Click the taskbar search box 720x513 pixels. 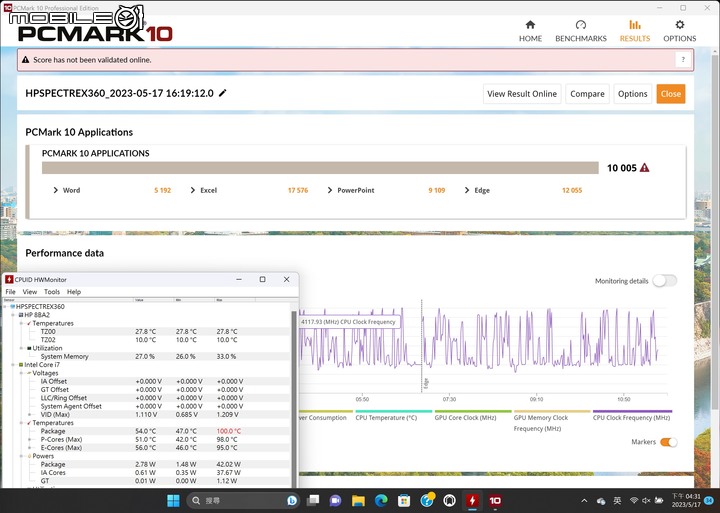pos(243,501)
